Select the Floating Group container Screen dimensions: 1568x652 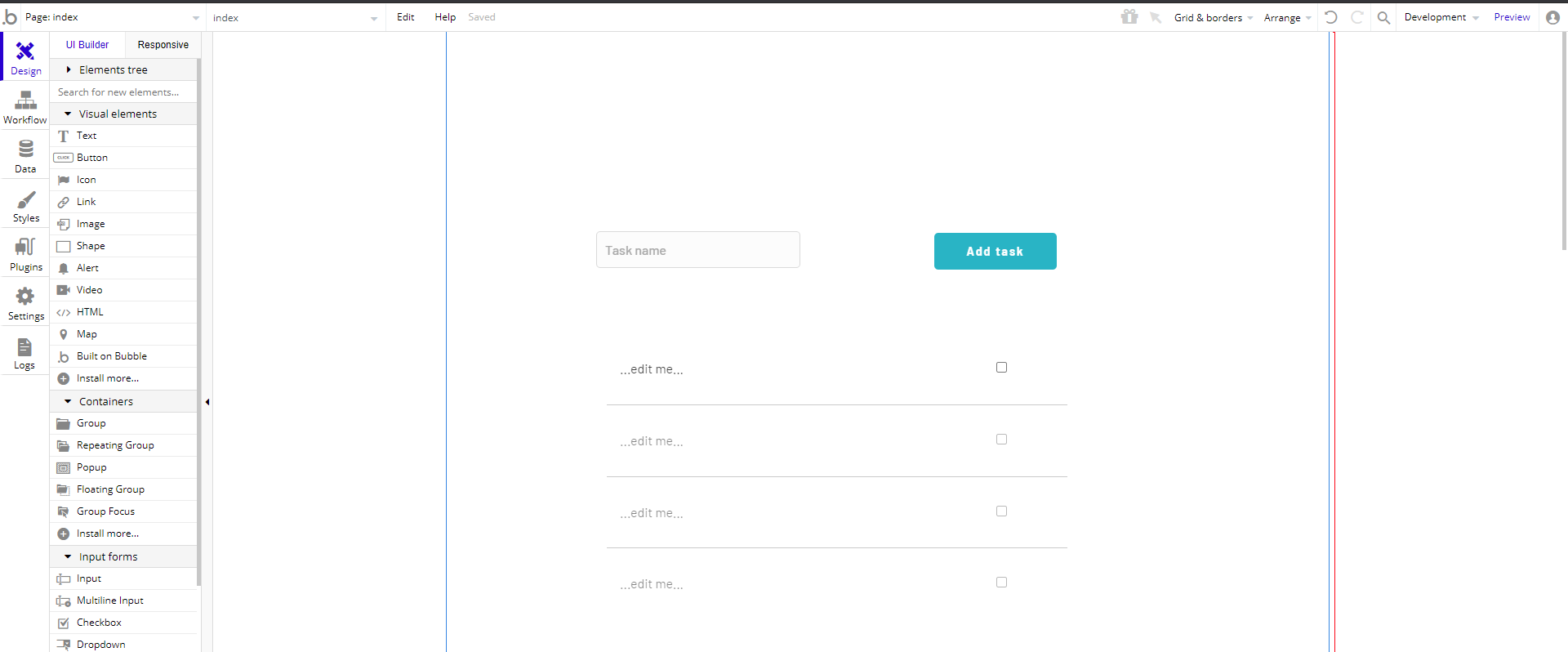tap(123, 489)
